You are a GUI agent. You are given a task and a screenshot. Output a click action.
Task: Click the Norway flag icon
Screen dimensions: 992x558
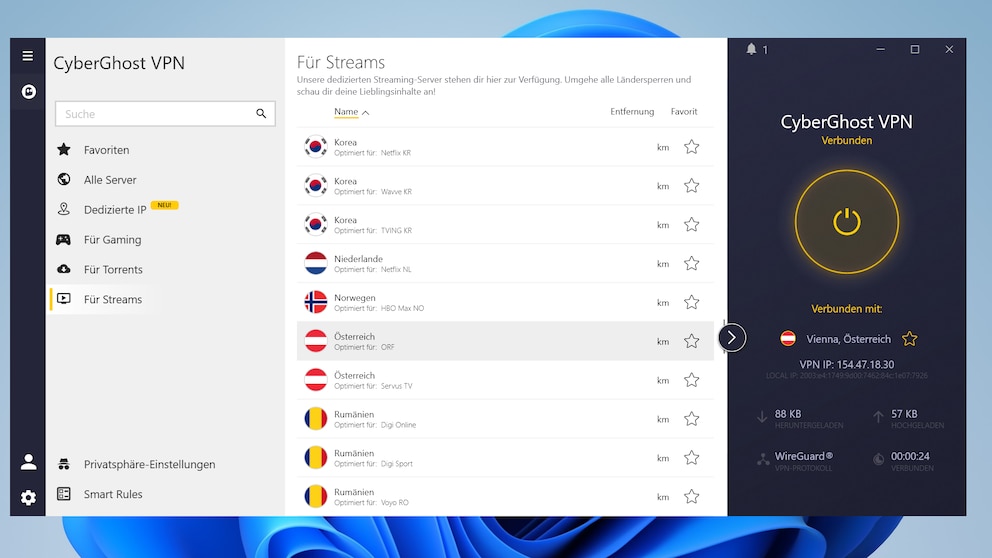pos(316,302)
